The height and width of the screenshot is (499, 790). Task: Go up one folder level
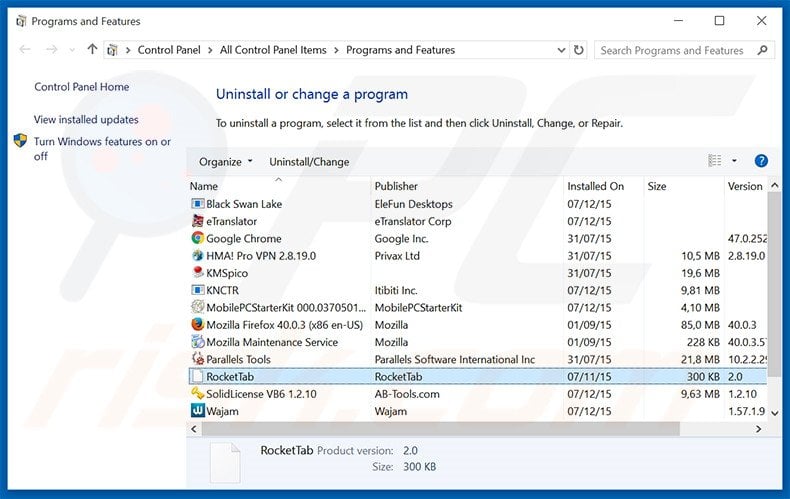point(92,49)
